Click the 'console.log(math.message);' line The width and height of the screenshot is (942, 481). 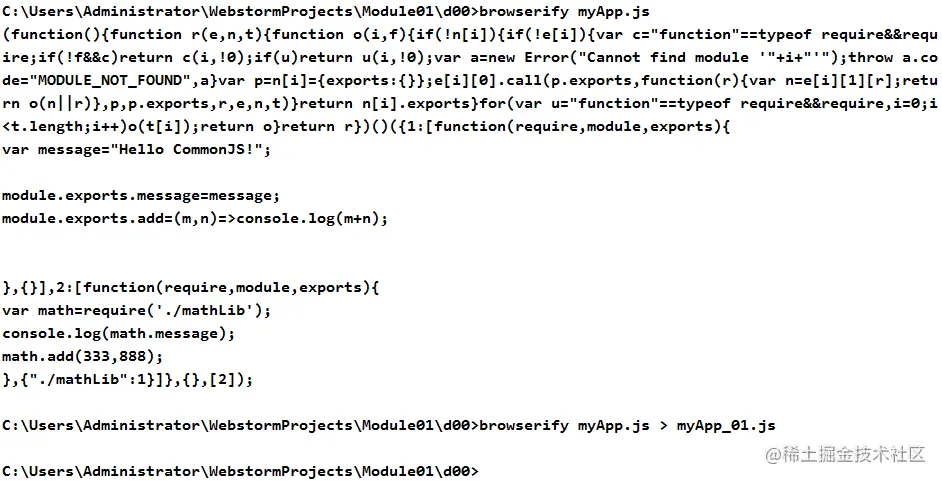118,333
